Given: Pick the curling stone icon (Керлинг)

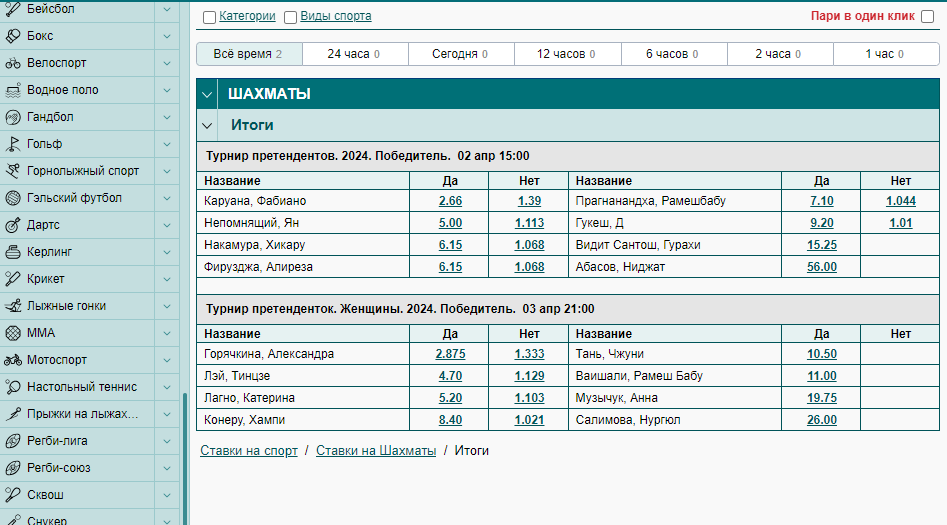Looking at the screenshot, I should point(13,252).
